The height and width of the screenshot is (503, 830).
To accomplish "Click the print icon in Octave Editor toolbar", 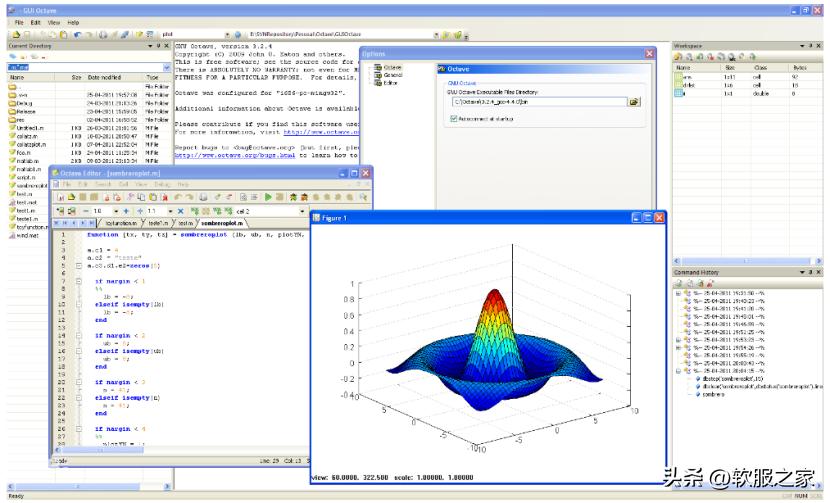I will (x=203, y=197).
